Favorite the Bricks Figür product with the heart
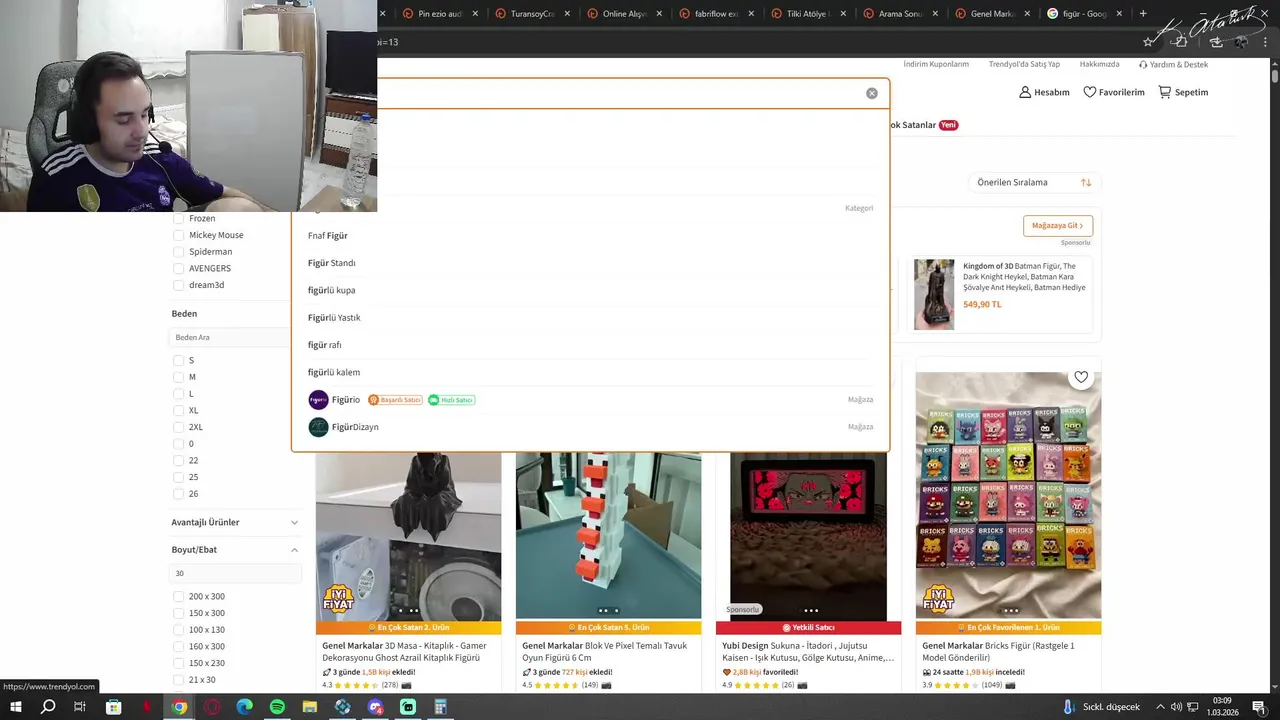1280x720 pixels. [x=1081, y=377]
